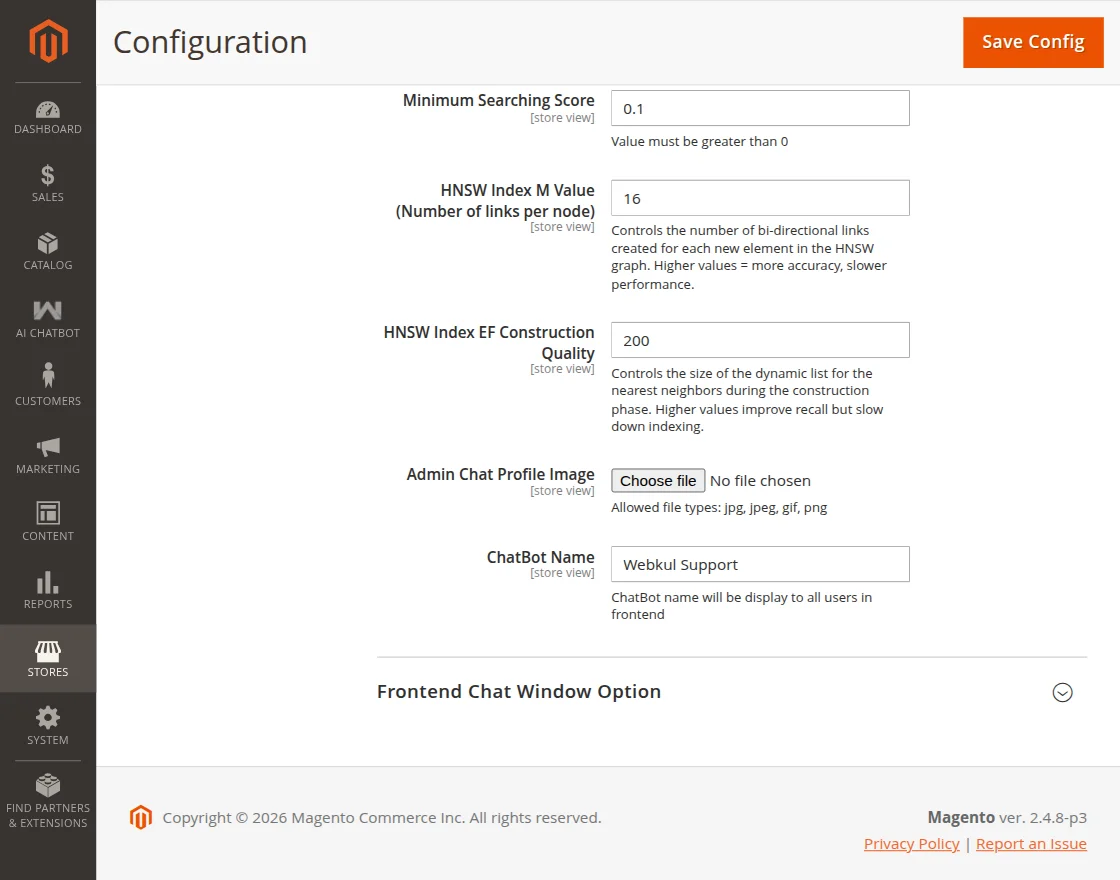The image size is (1120, 880).
Task: Click the Magento logo in sidebar
Action: [x=48, y=41]
